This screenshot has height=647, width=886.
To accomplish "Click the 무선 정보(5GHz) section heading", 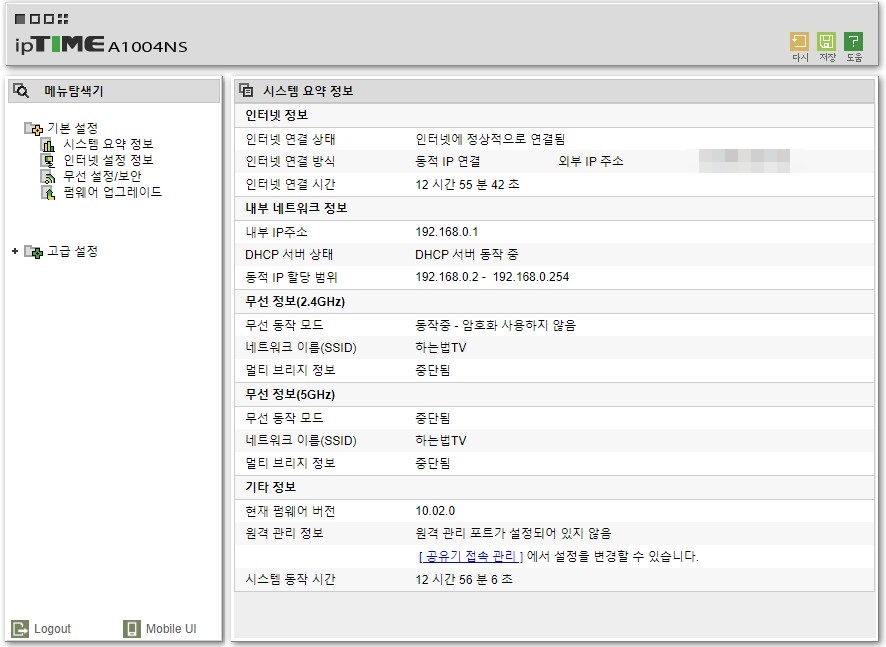I will point(290,394).
